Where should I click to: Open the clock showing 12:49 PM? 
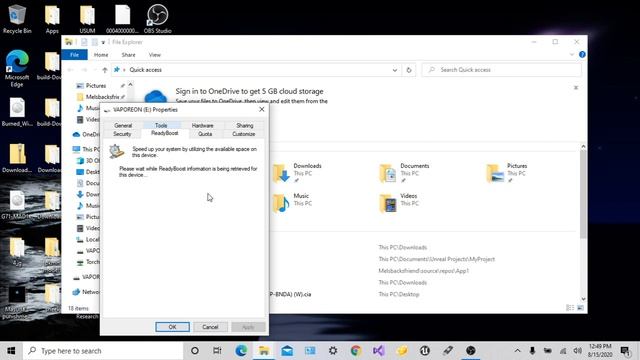pos(600,351)
